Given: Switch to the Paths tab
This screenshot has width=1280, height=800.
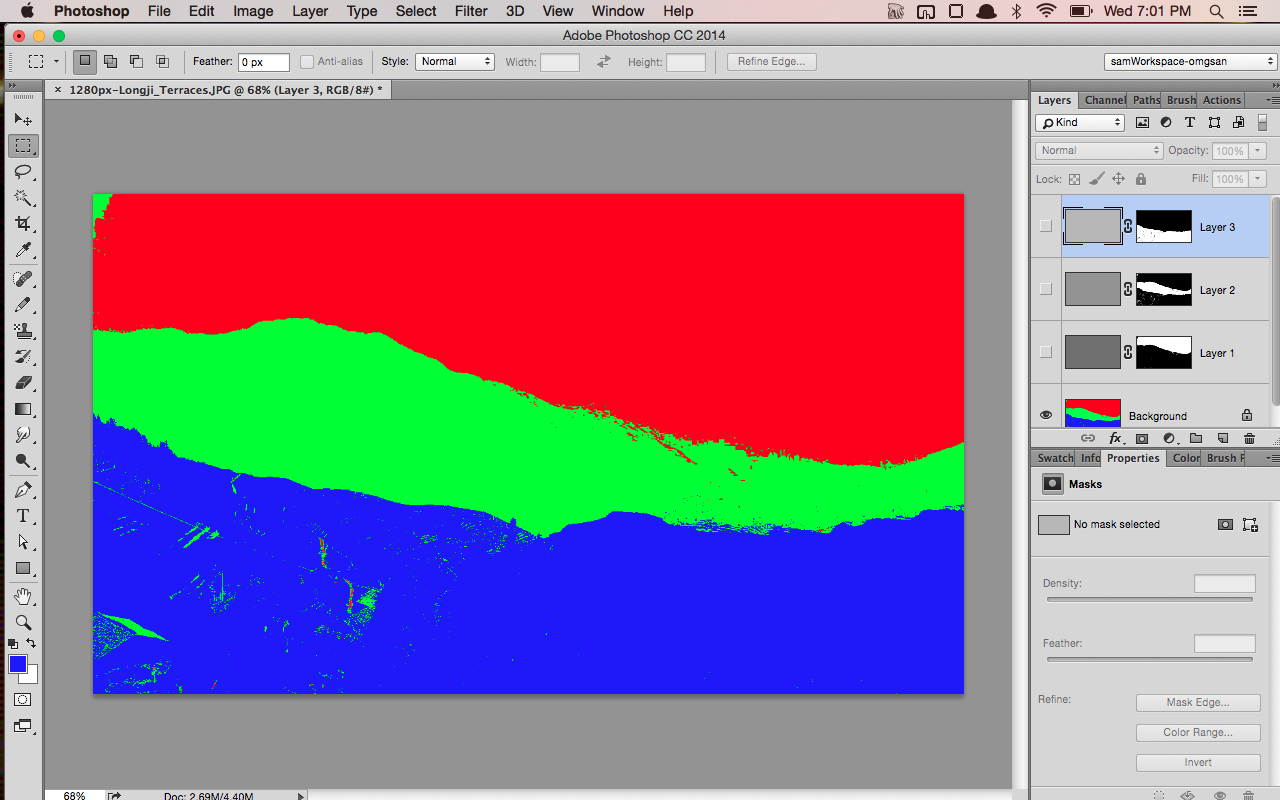Looking at the screenshot, I should 1146,100.
